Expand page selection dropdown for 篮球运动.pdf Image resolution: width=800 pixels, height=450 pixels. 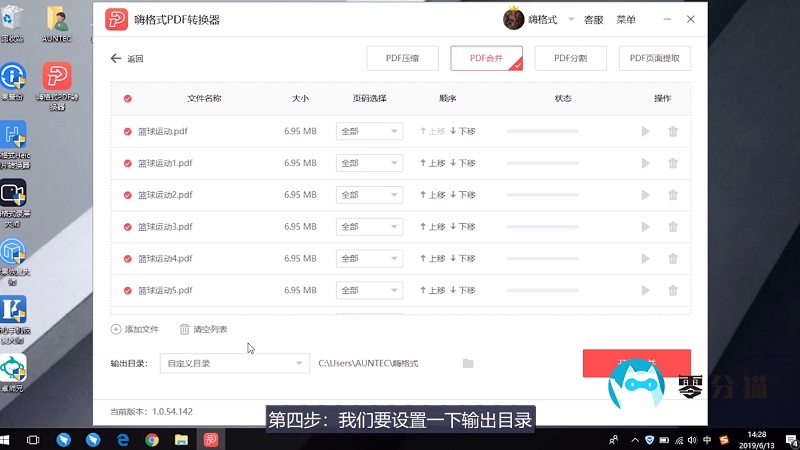(x=368, y=131)
